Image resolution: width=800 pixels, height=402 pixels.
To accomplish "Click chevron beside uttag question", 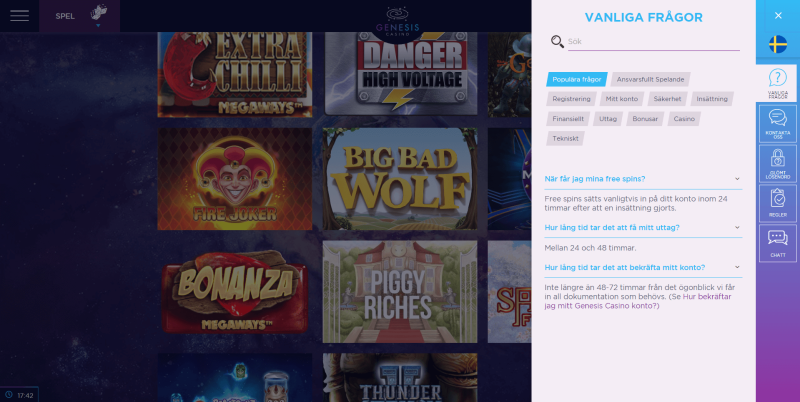I will (x=737, y=228).
